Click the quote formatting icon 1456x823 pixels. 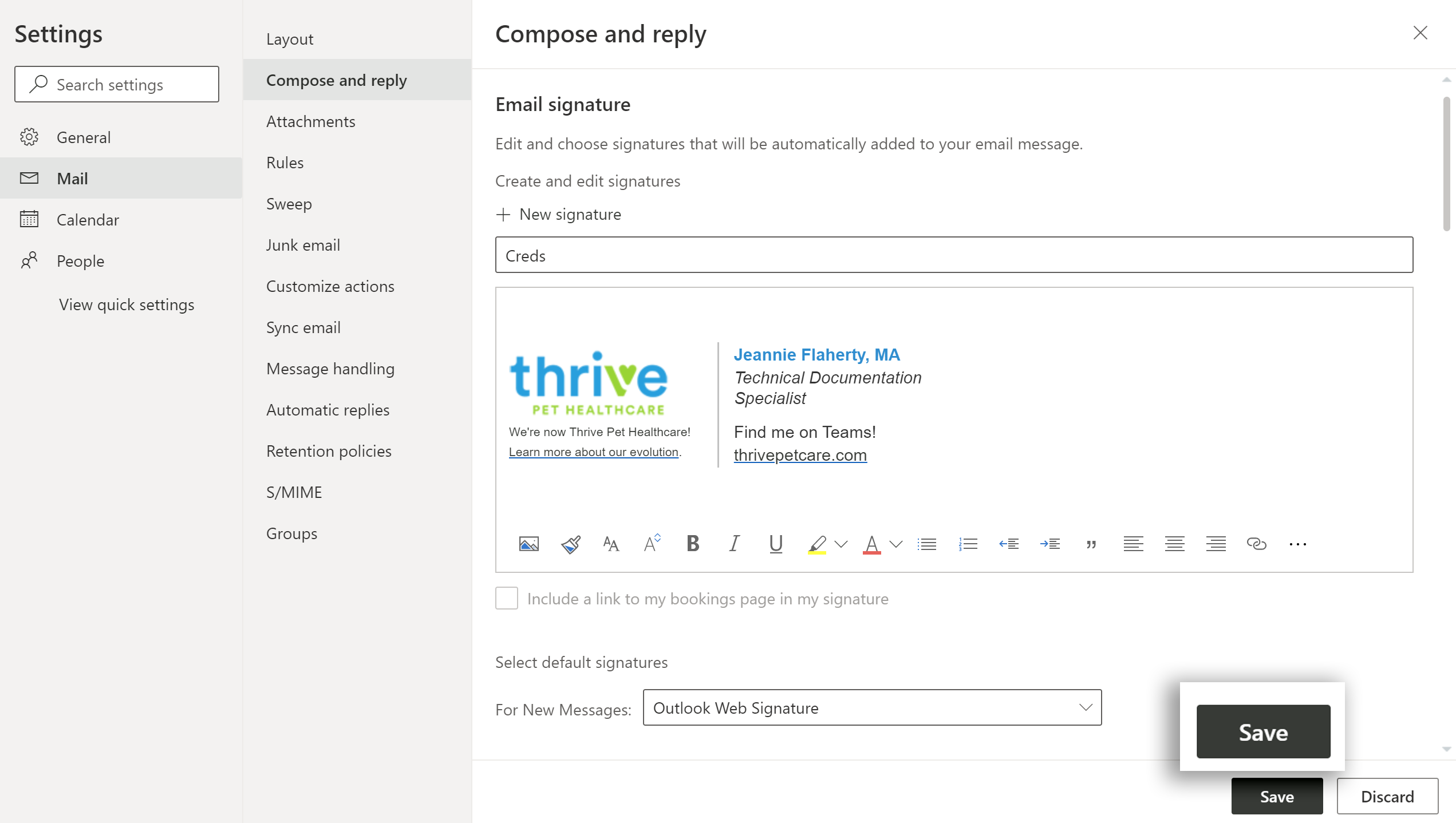pos(1091,544)
